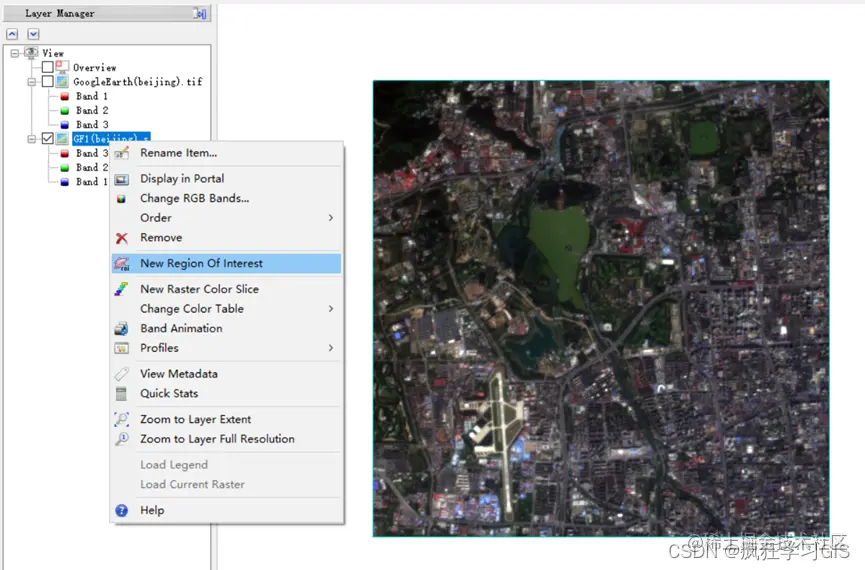Choose Zoom to Layer Full Resolution
Image resolution: width=865 pixels, height=570 pixels.
pyautogui.click(x=226, y=439)
